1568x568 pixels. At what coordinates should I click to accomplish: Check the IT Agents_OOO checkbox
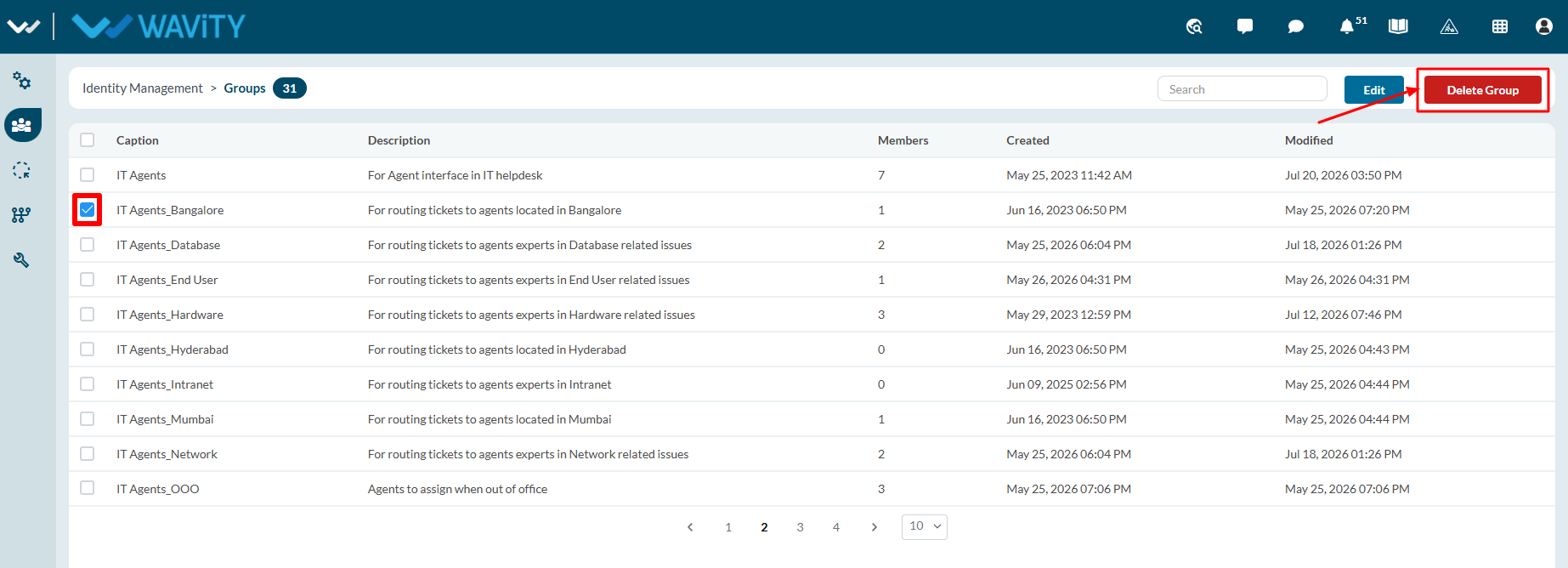point(88,489)
